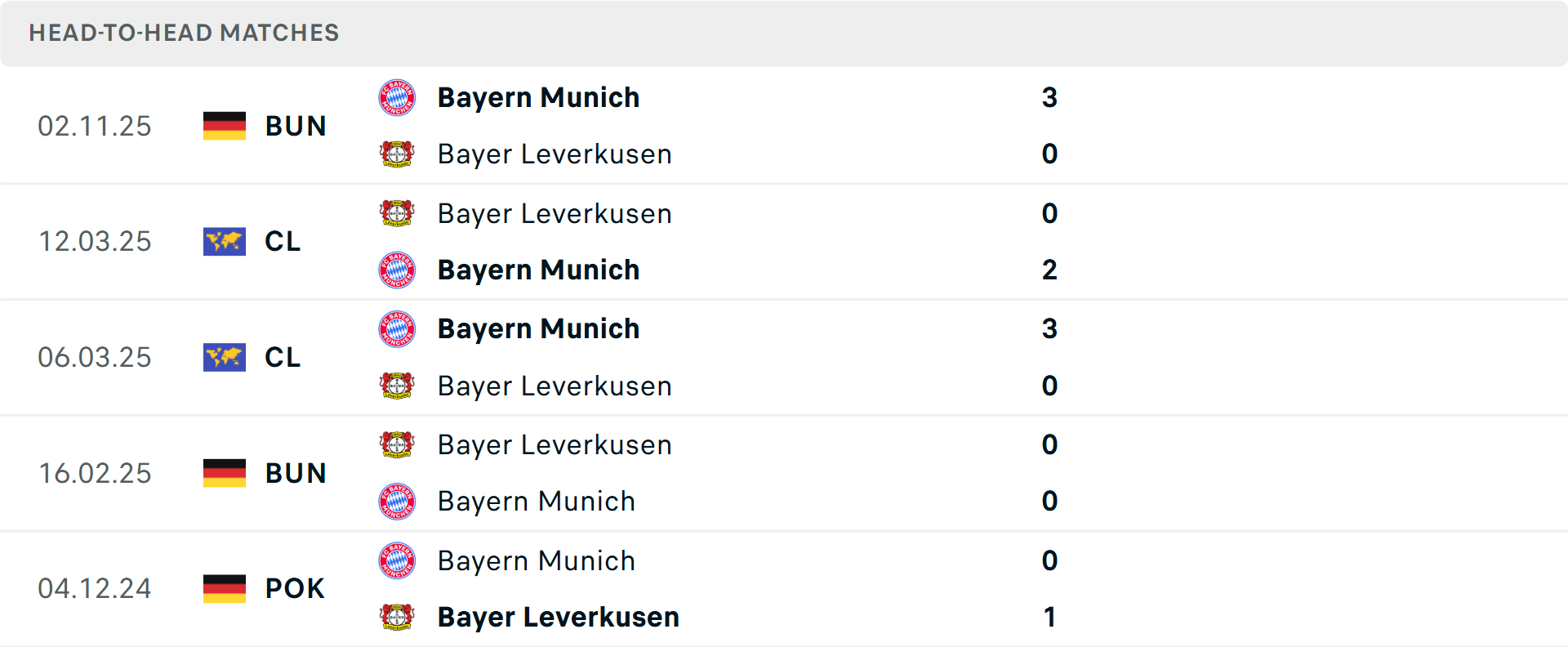Select the date 04.12.24

click(95, 587)
